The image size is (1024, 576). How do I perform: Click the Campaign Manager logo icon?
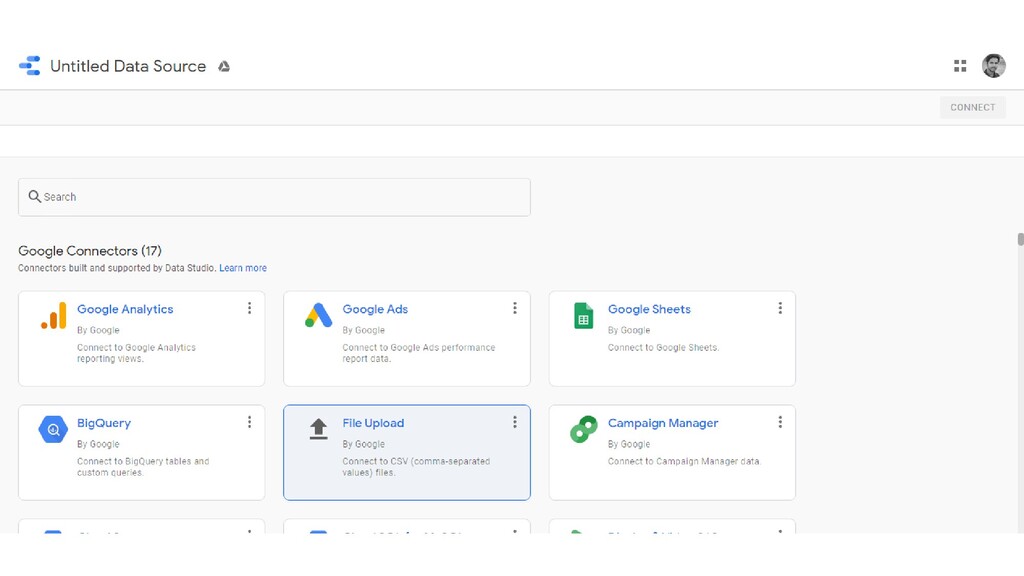(x=583, y=430)
